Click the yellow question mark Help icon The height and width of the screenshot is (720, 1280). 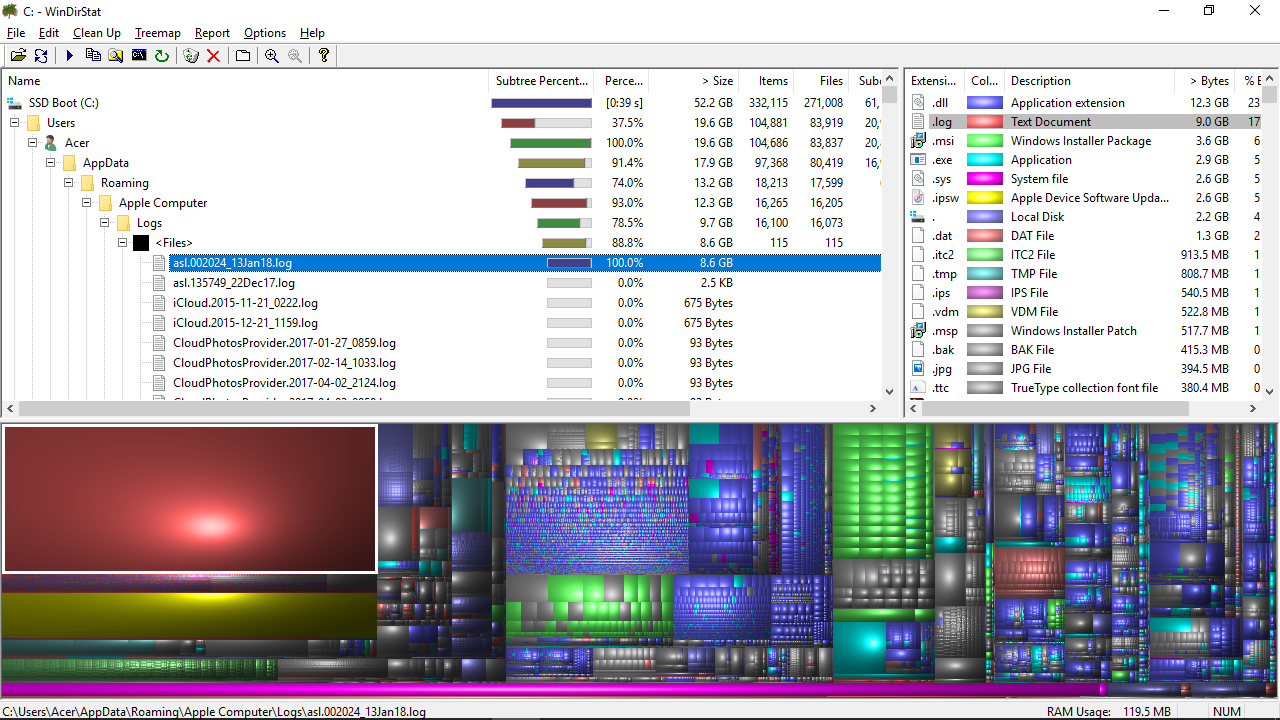click(324, 56)
